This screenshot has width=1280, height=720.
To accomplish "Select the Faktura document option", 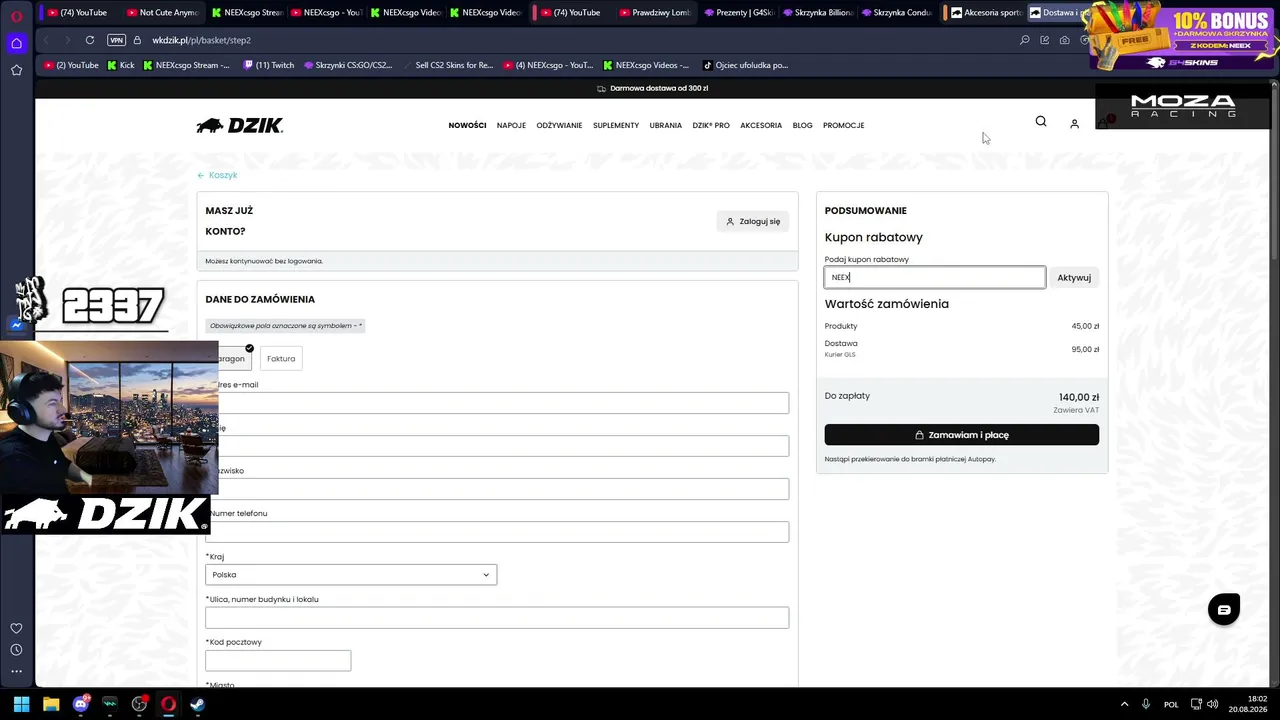I will click(x=281, y=359).
